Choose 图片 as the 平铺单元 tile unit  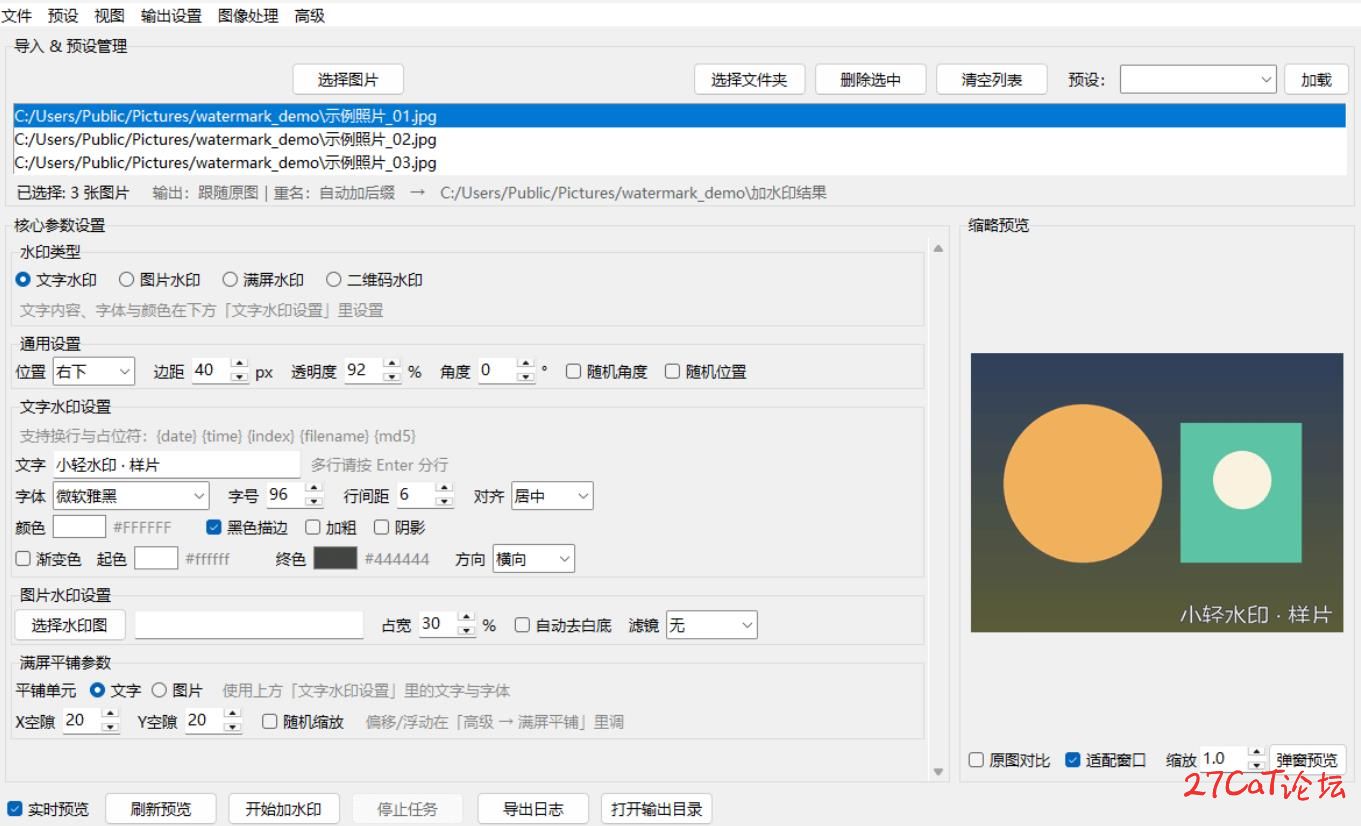coord(177,690)
